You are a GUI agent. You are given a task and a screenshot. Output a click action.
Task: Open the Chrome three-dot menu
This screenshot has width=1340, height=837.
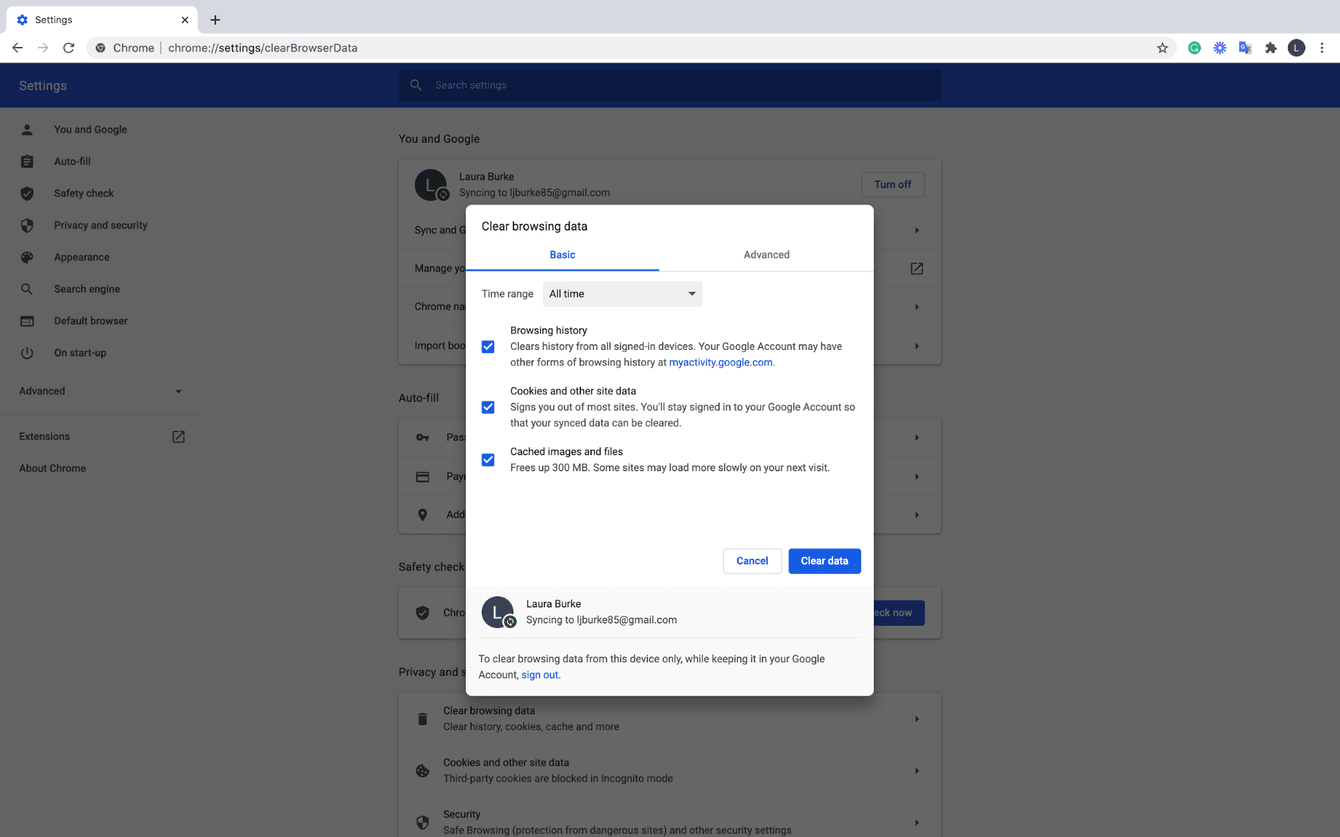pos(1323,47)
